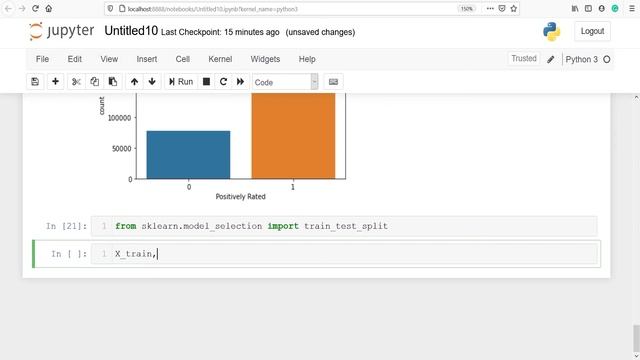This screenshot has height=360, width=640.
Task: Open the cell type Code dropdown
Action: click(285, 82)
